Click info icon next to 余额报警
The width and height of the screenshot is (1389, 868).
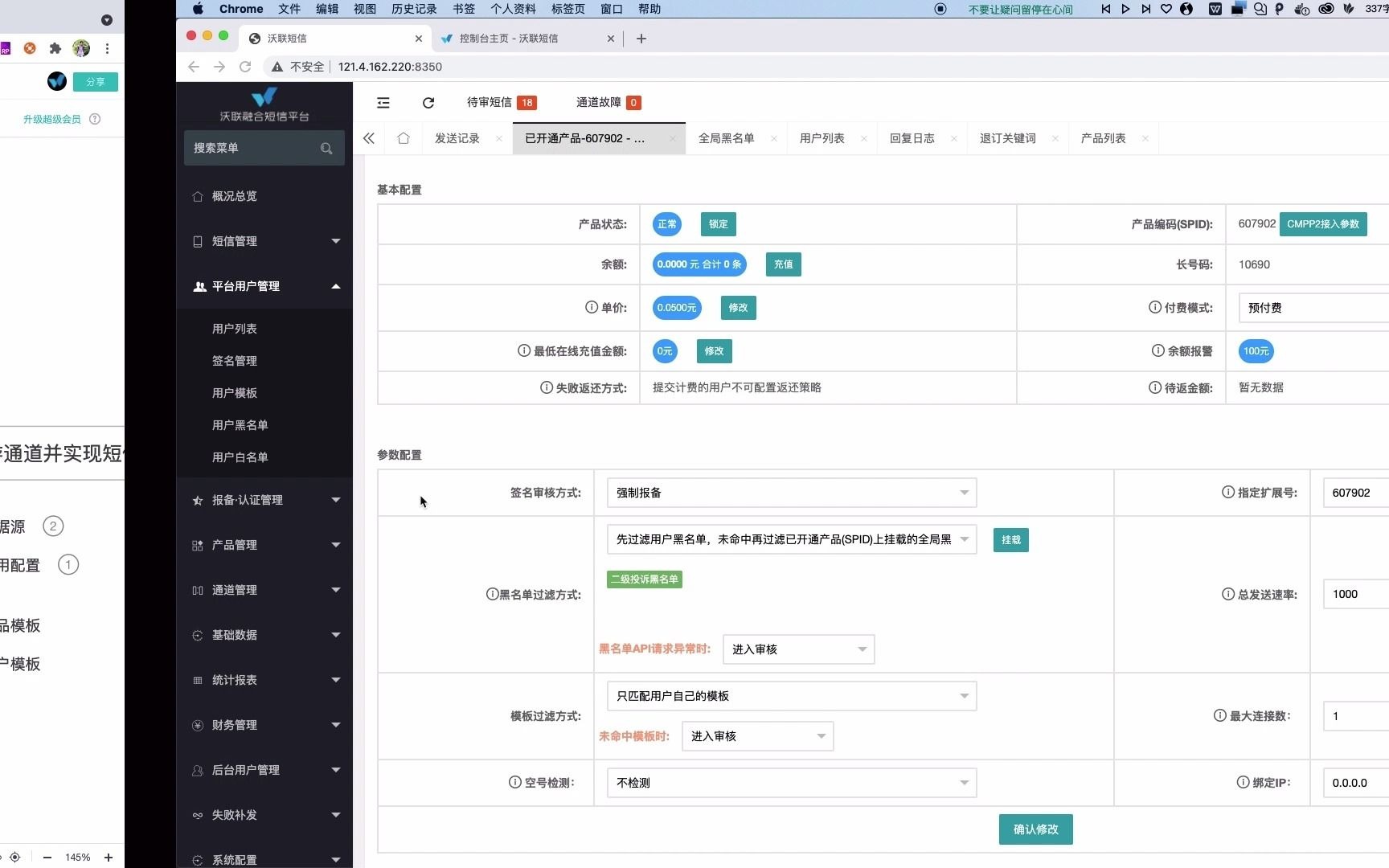(1158, 350)
